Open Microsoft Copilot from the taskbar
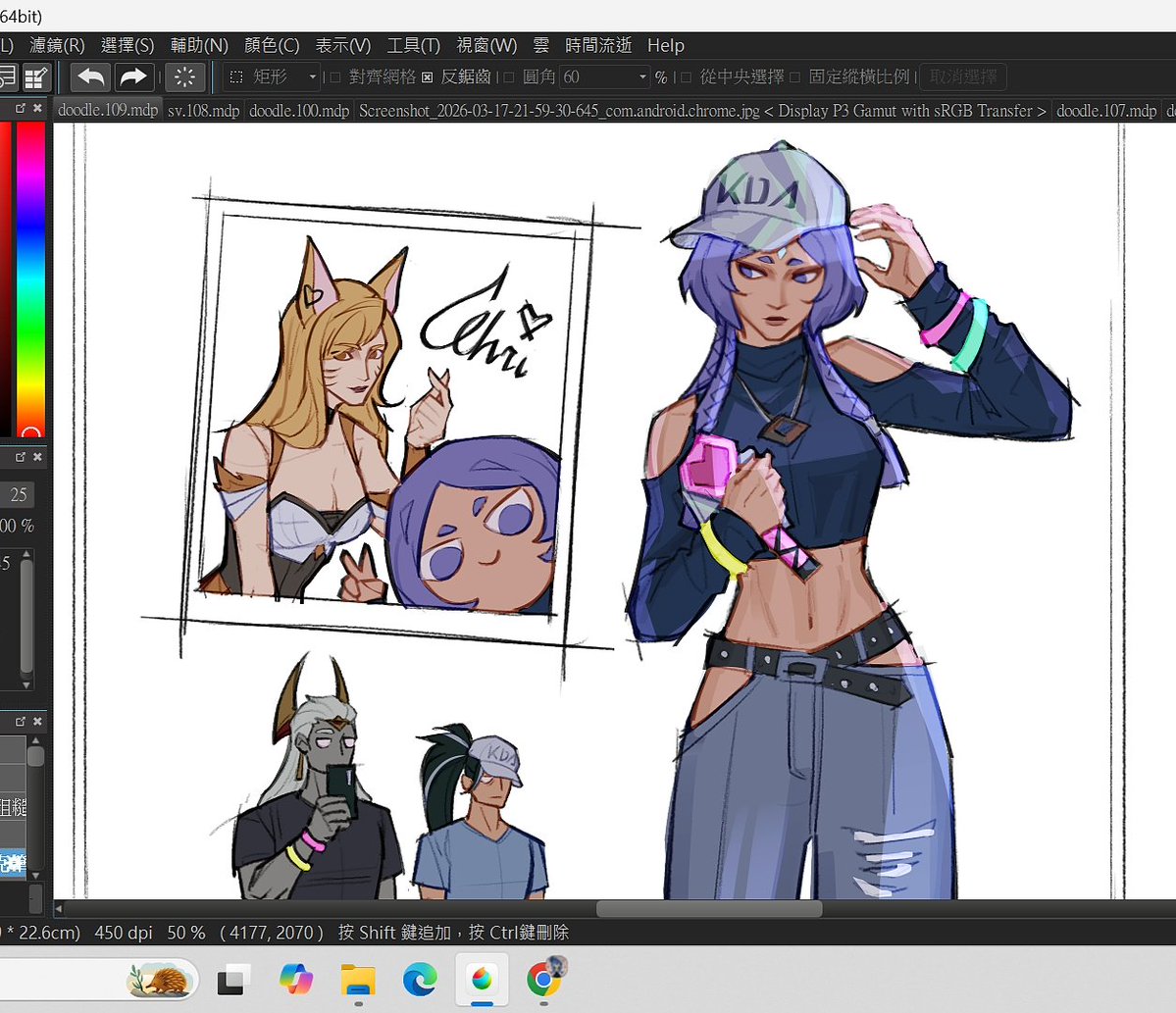Viewport: 1176px width, 1013px height. (x=295, y=980)
